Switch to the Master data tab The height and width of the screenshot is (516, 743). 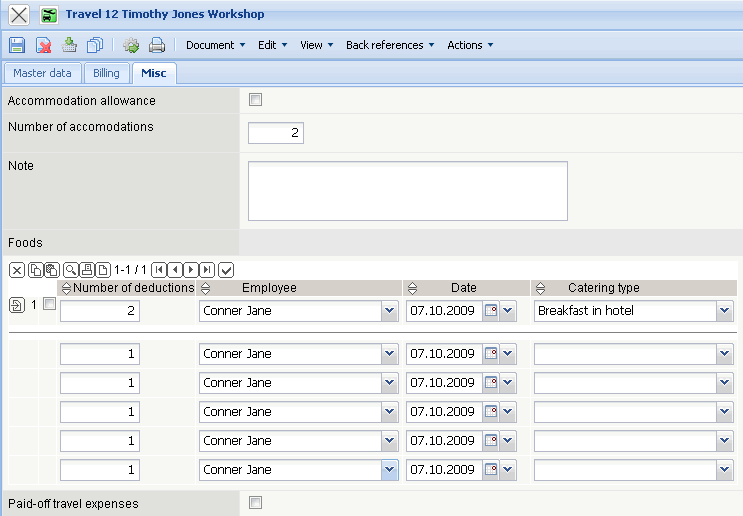pyautogui.click(x=42, y=73)
